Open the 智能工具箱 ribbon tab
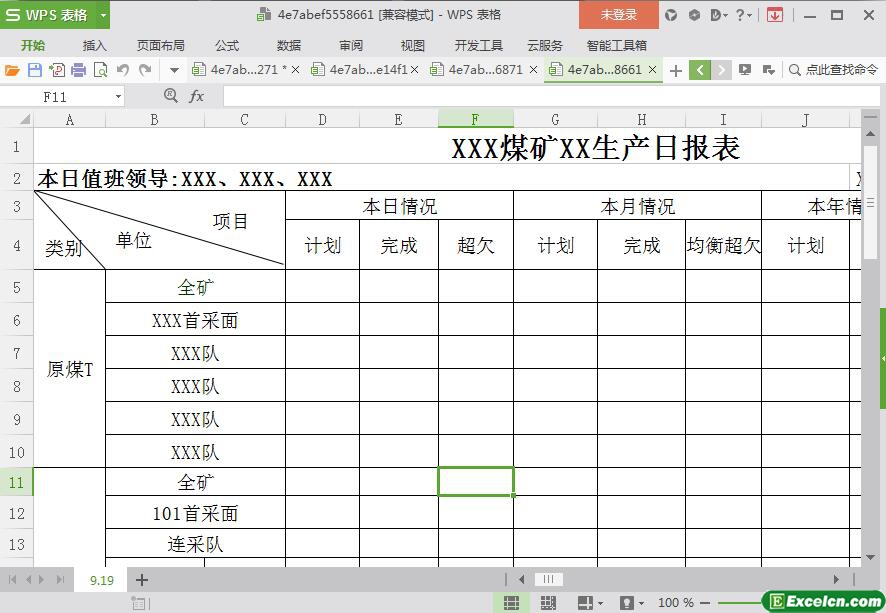Screen dimensions: 886x613 616,46
